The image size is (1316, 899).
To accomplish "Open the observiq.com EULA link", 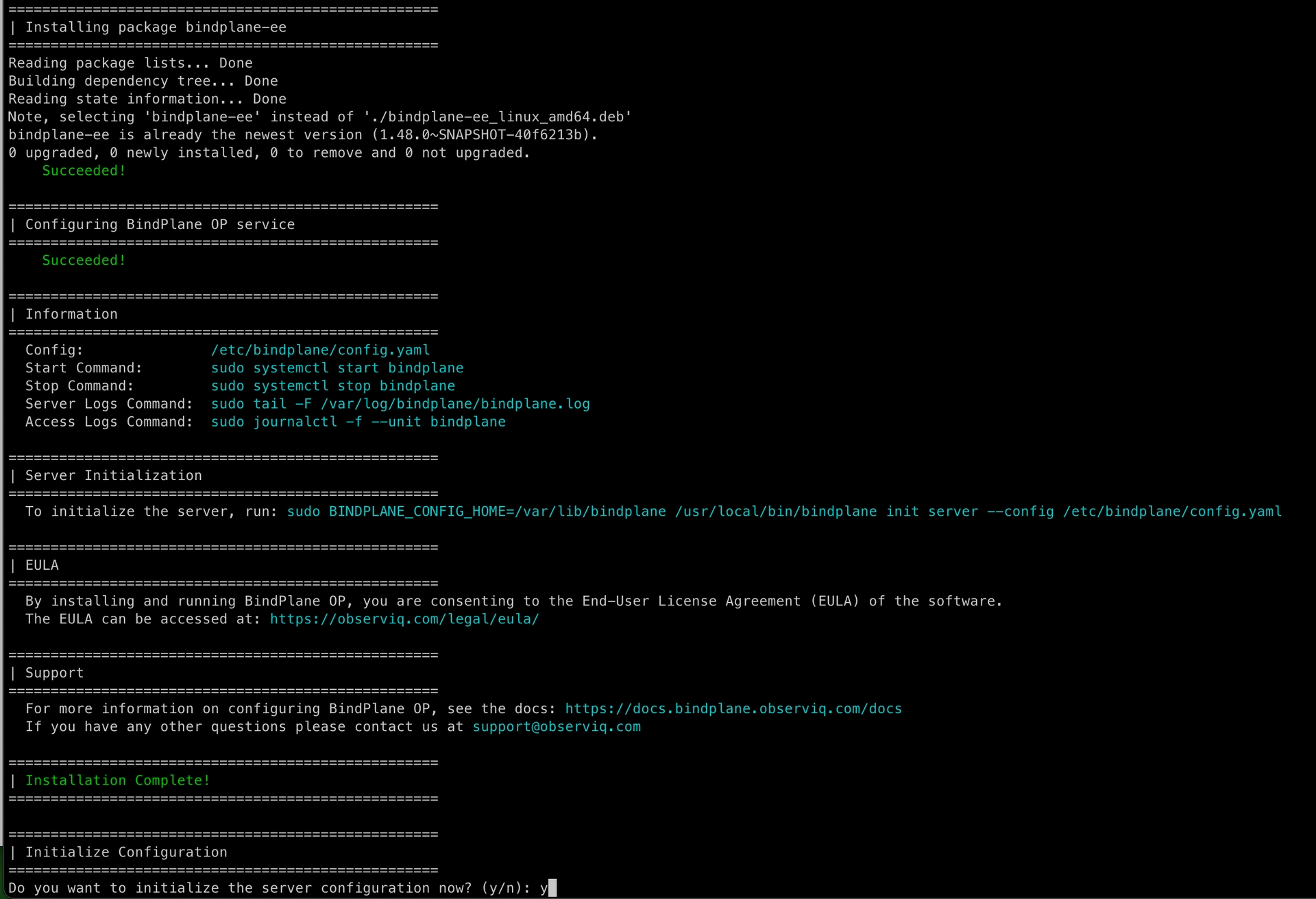I will [404, 619].
